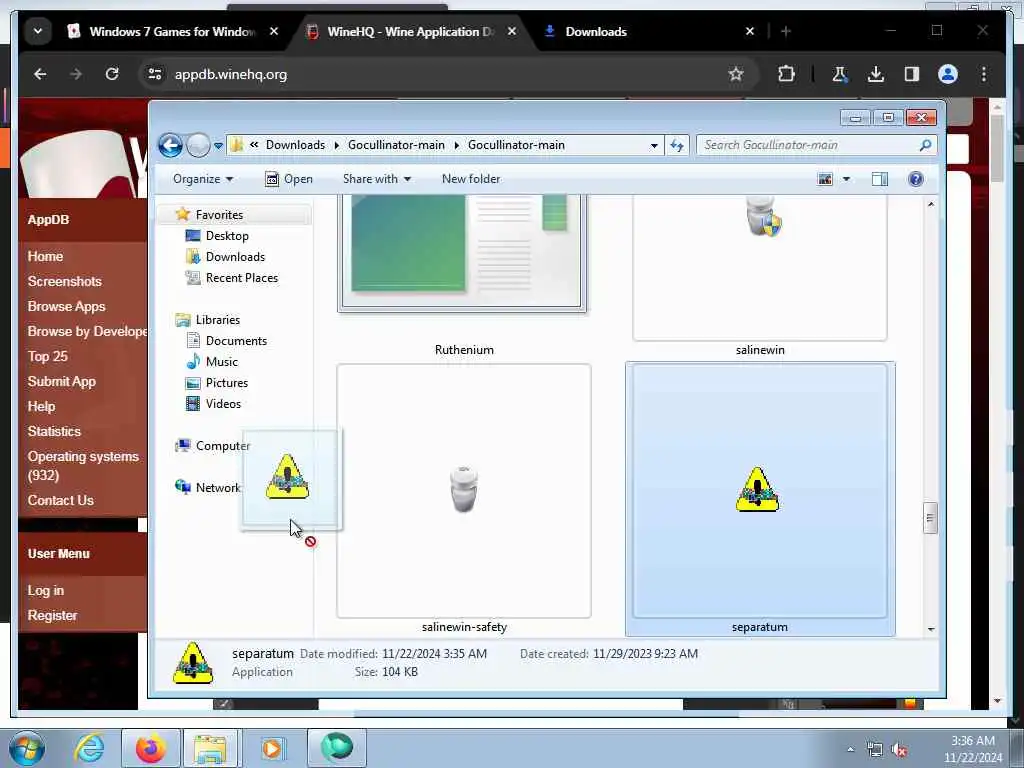Click Open in the Explorer toolbar
Image resolution: width=1024 pixels, height=768 pixels.
[x=289, y=179]
